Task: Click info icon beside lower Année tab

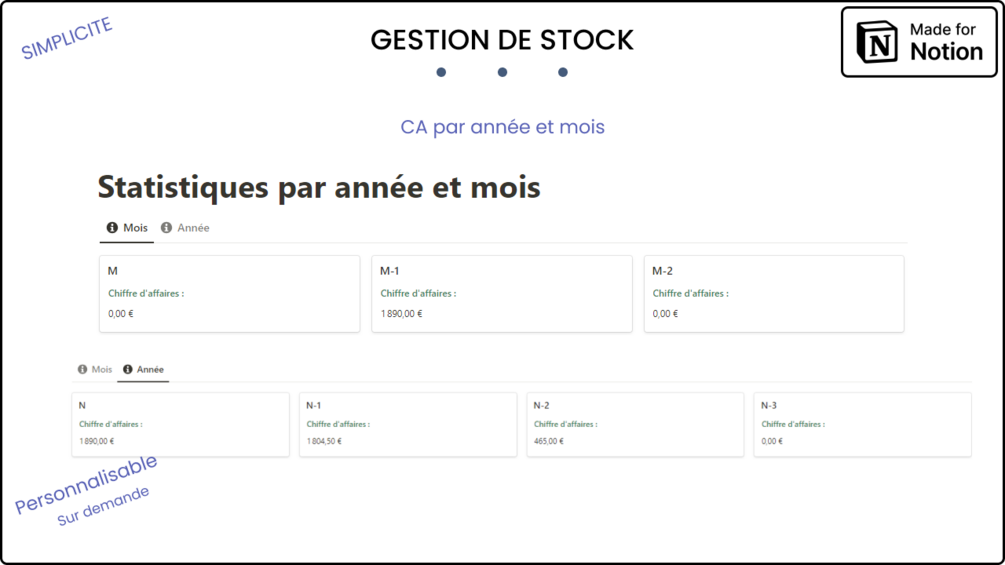Action: pyautogui.click(x=127, y=370)
